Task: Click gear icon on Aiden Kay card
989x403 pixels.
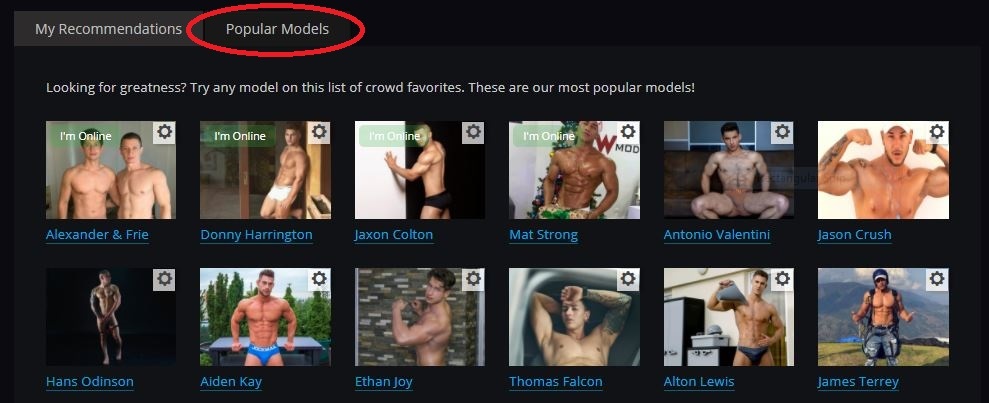Action: [x=319, y=279]
